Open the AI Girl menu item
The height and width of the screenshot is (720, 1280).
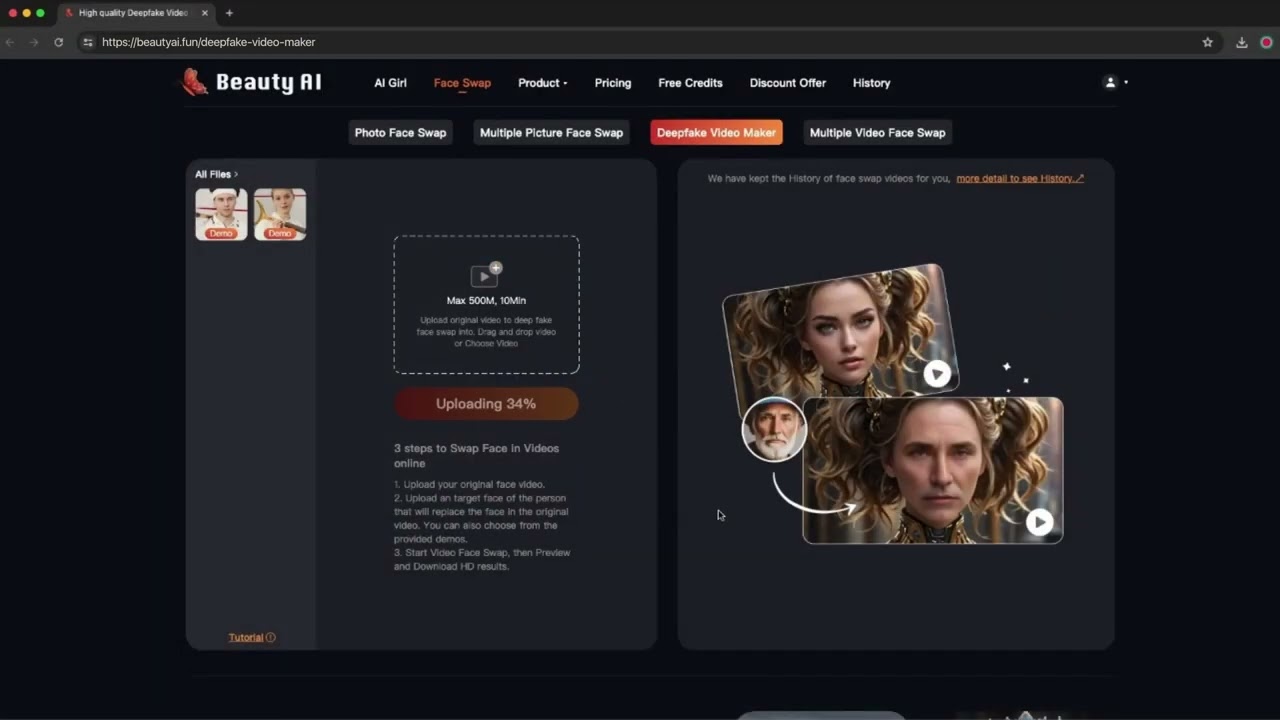tap(390, 83)
